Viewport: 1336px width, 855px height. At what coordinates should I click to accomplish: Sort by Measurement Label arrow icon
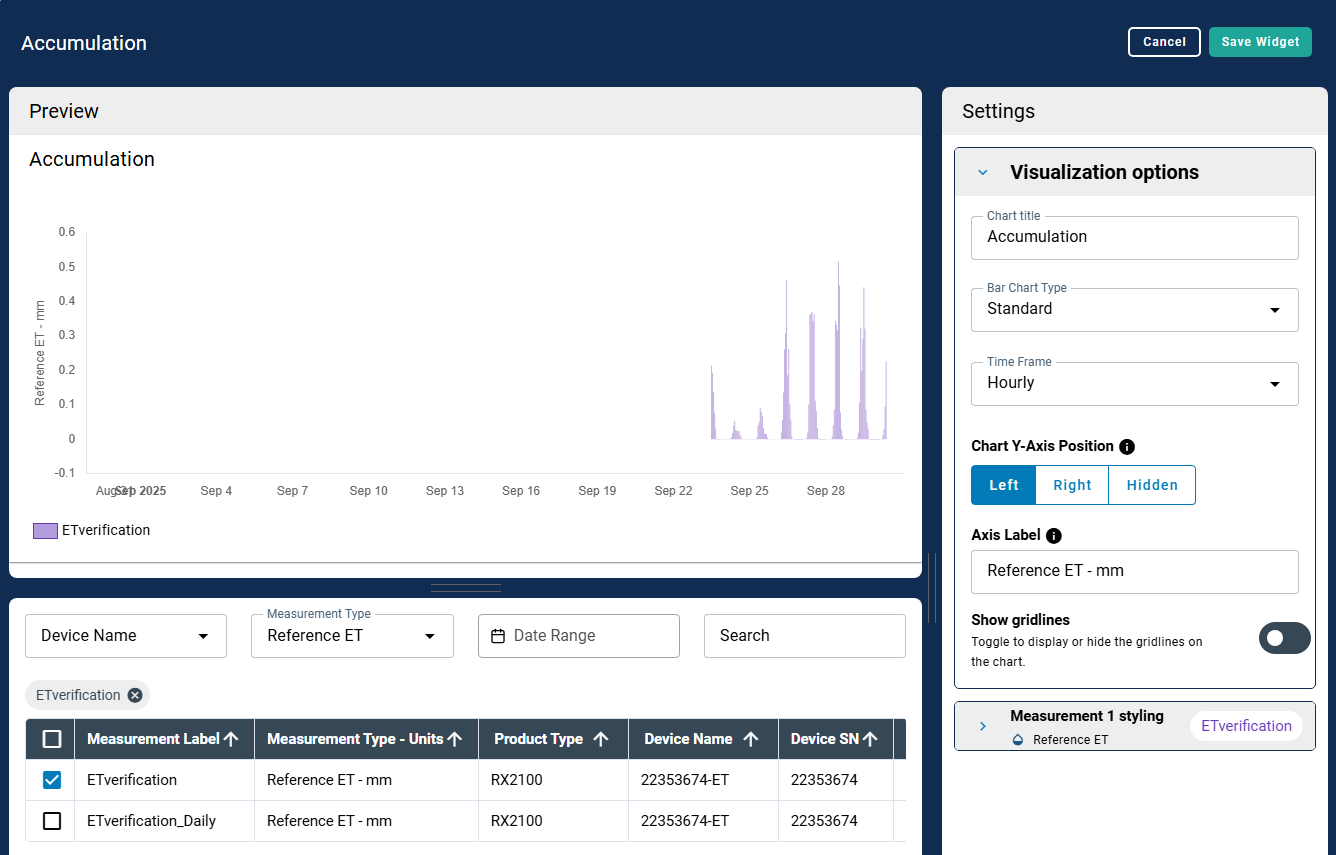pyautogui.click(x=231, y=739)
